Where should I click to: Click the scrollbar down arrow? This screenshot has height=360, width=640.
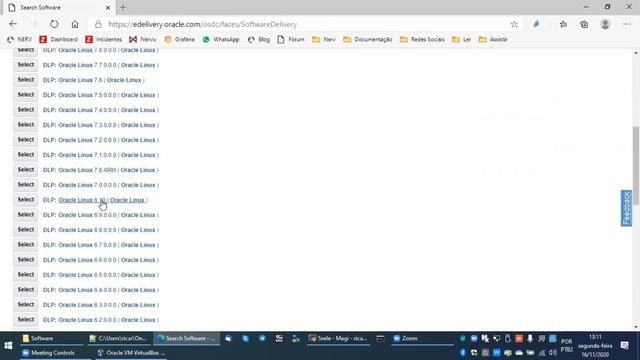tap(636, 327)
